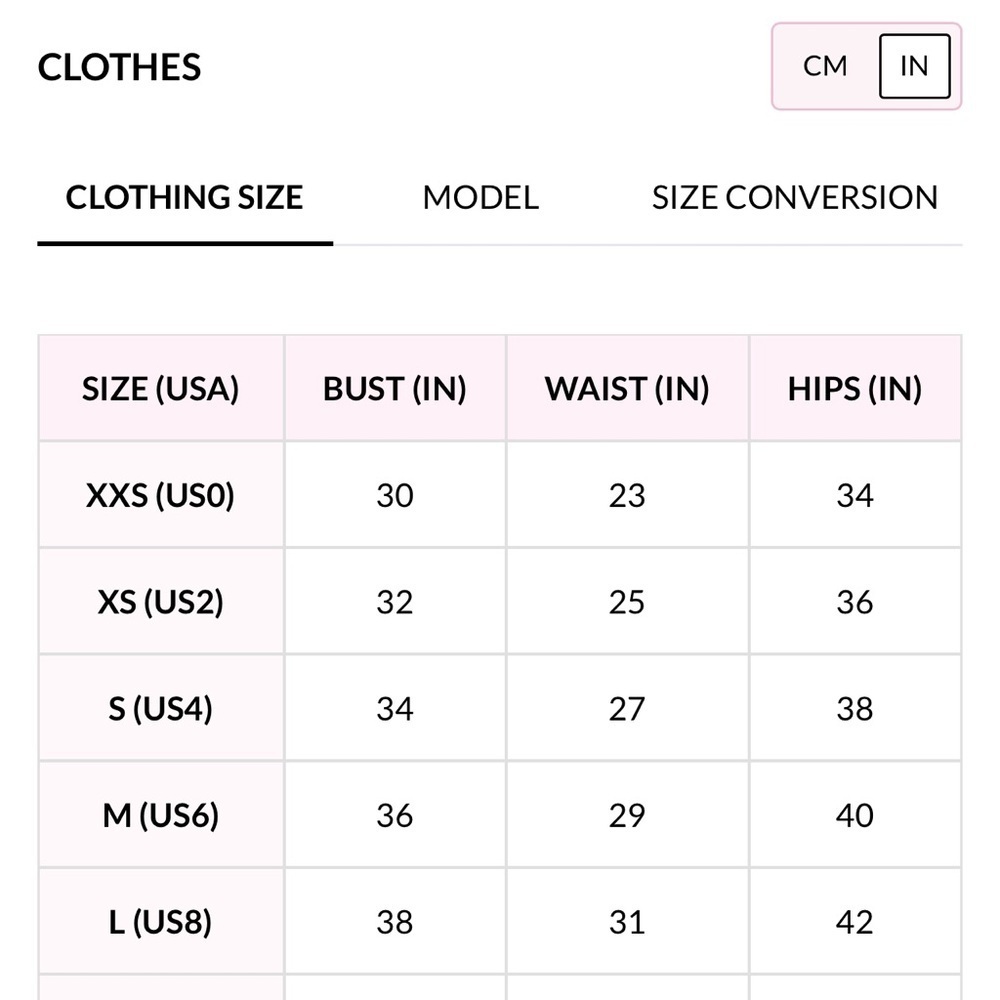This screenshot has width=1000, height=1000.
Task: Click the Bust (IN) column header
Action: [395, 389]
